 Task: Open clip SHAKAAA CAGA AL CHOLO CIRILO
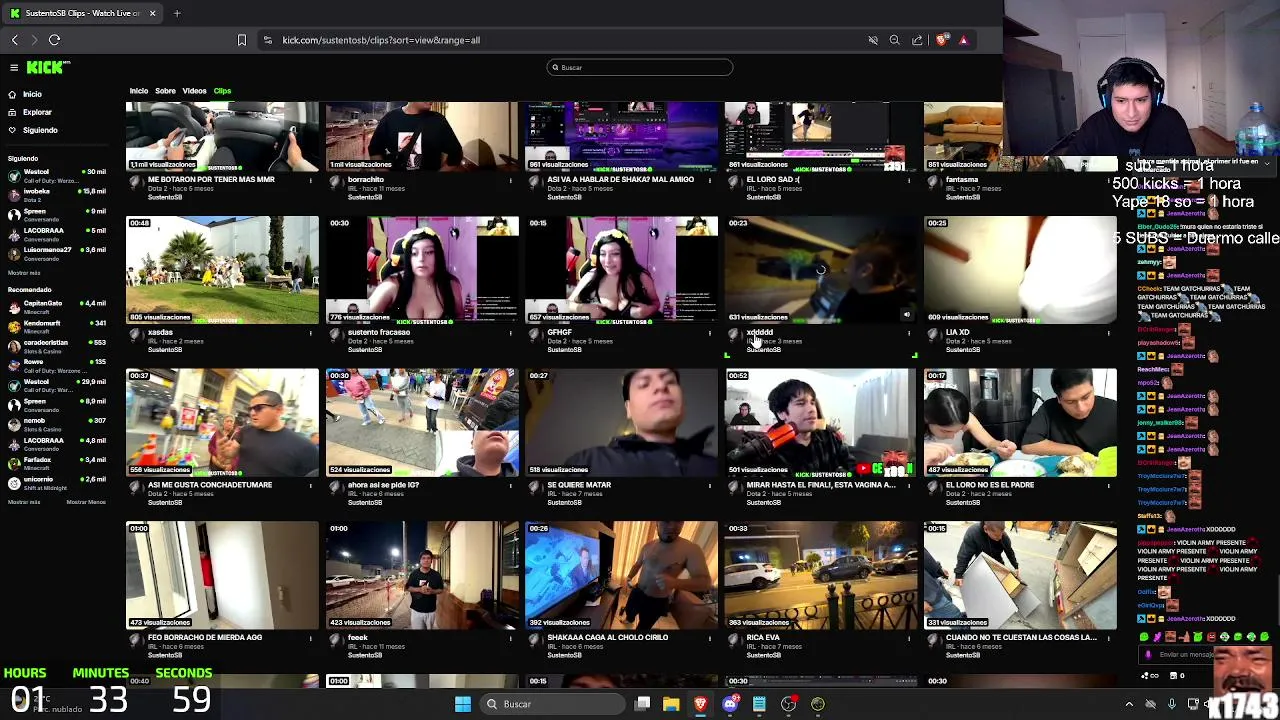pos(621,575)
